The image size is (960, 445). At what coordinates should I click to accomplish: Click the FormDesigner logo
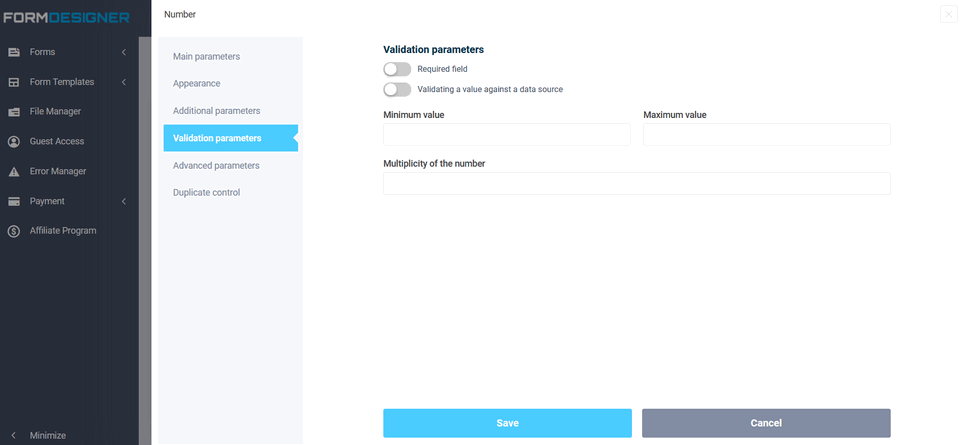66,17
